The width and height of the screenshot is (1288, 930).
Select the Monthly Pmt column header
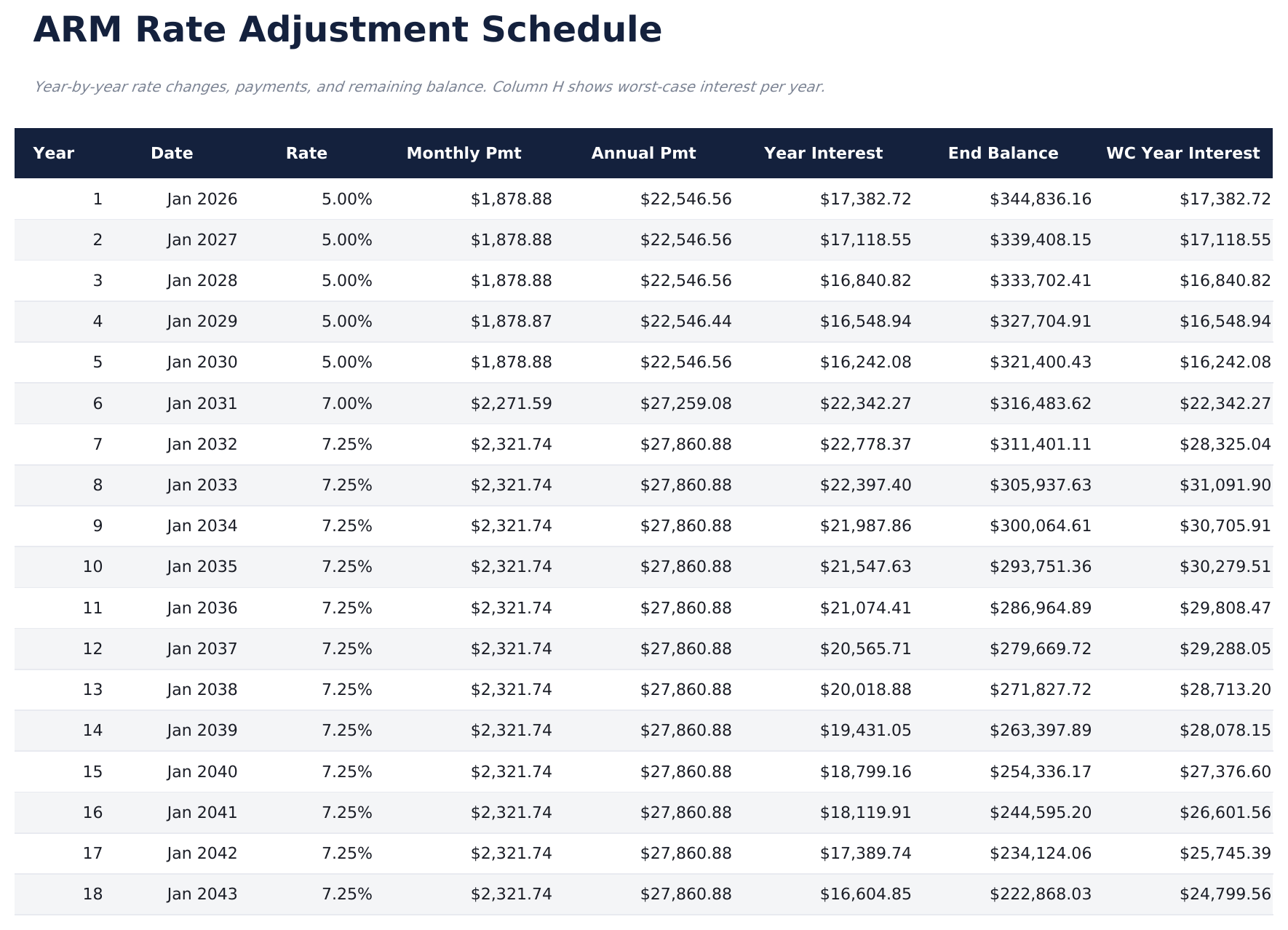coord(464,154)
